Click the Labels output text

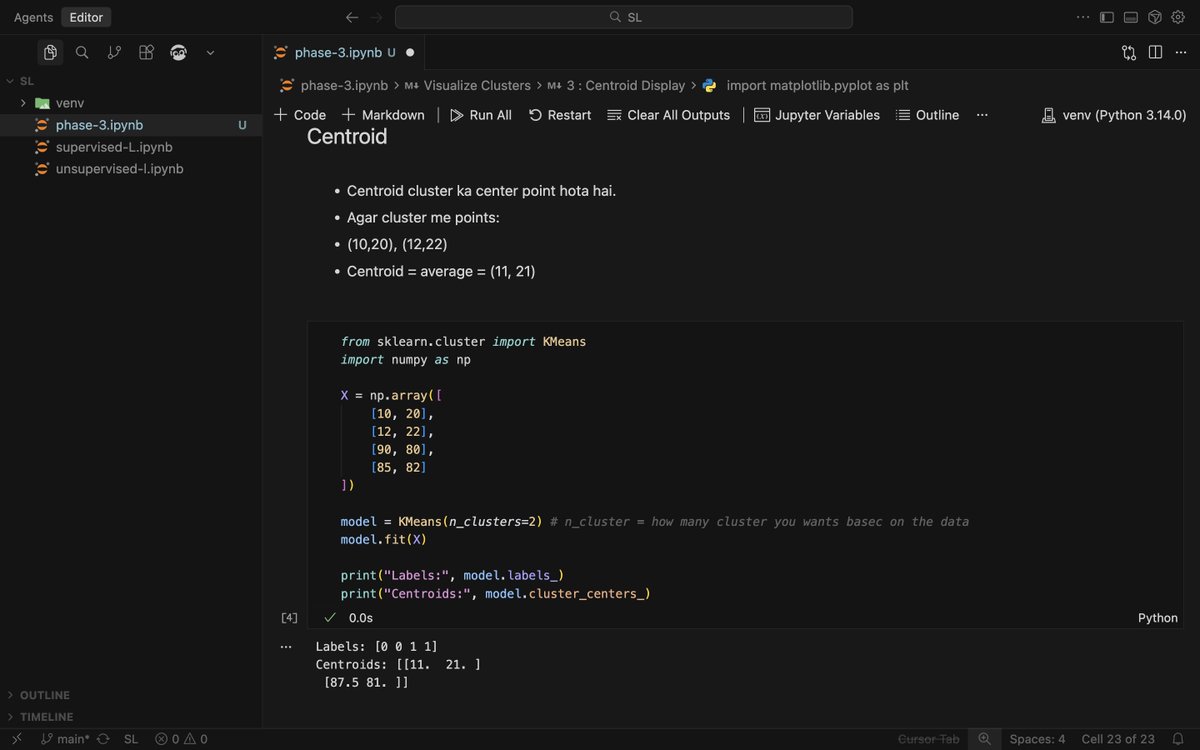pos(377,647)
